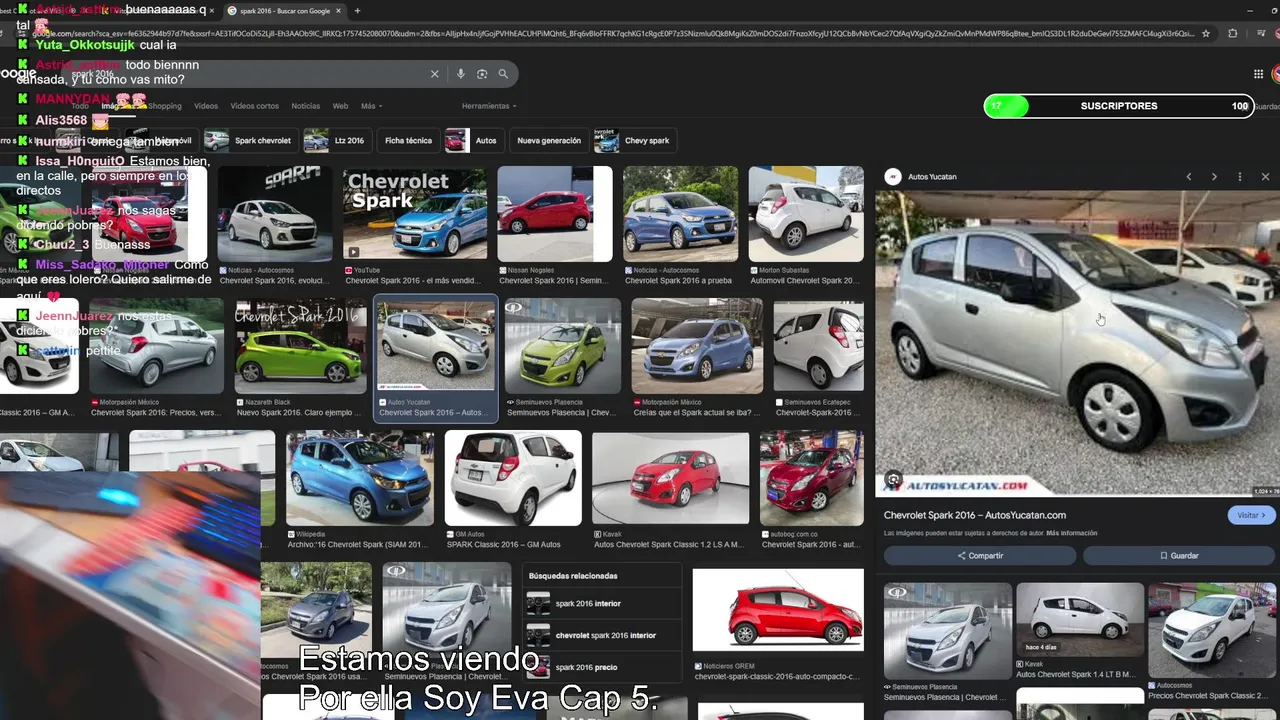Open the Nissan Nogales red Spark thumbnail
Screen dimensions: 1280x720
[555, 214]
